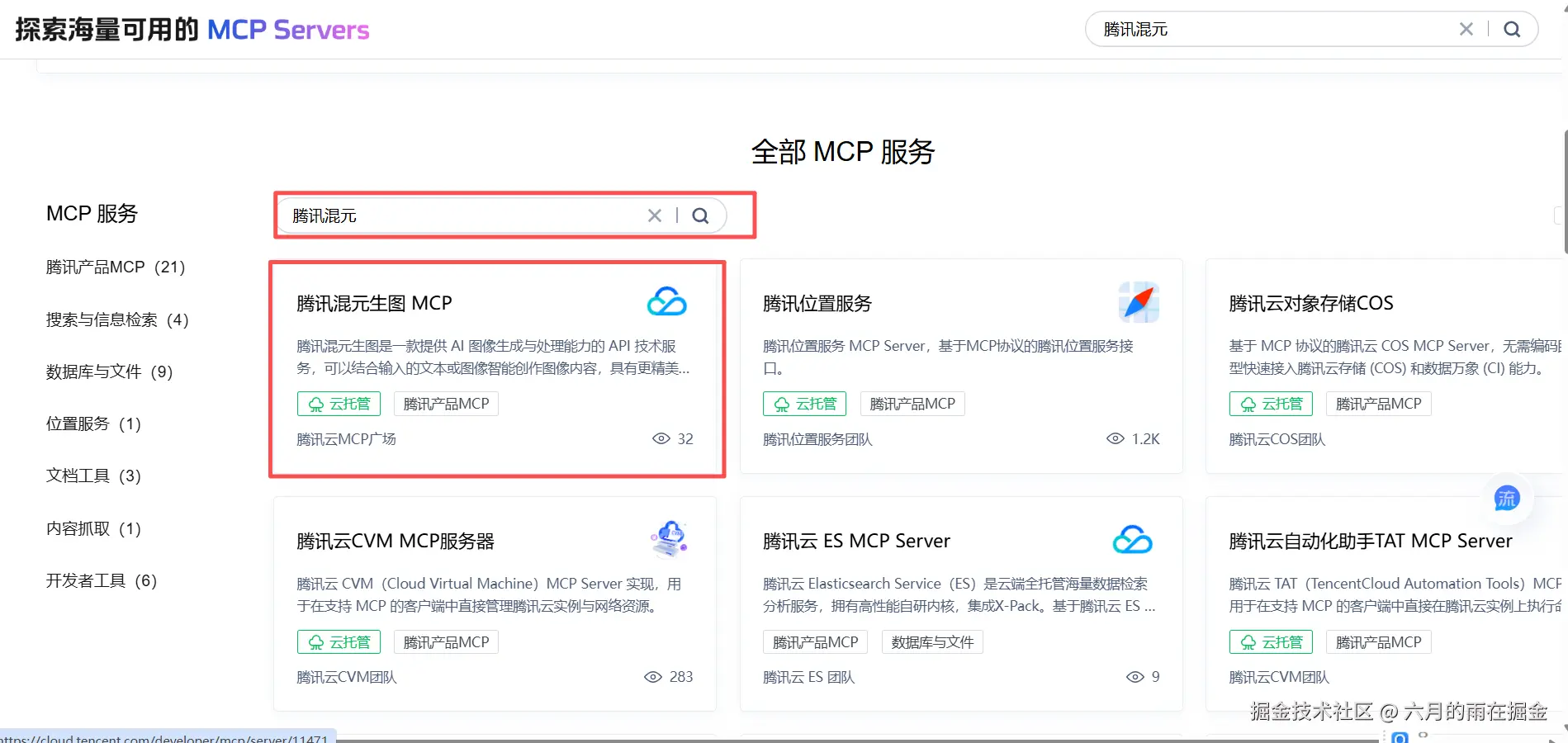Screen dimensions: 1568x743
Task: Click the 腾讯云 COS MCP Server description text
Action: [1395, 357]
